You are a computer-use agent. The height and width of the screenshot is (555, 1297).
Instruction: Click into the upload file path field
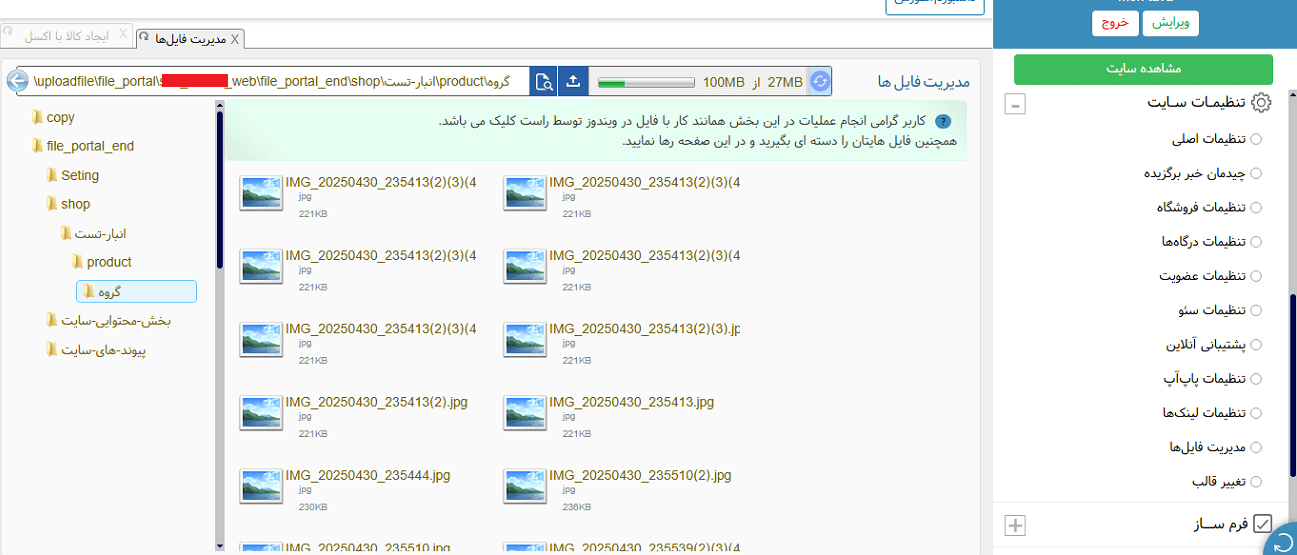click(x=272, y=81)
